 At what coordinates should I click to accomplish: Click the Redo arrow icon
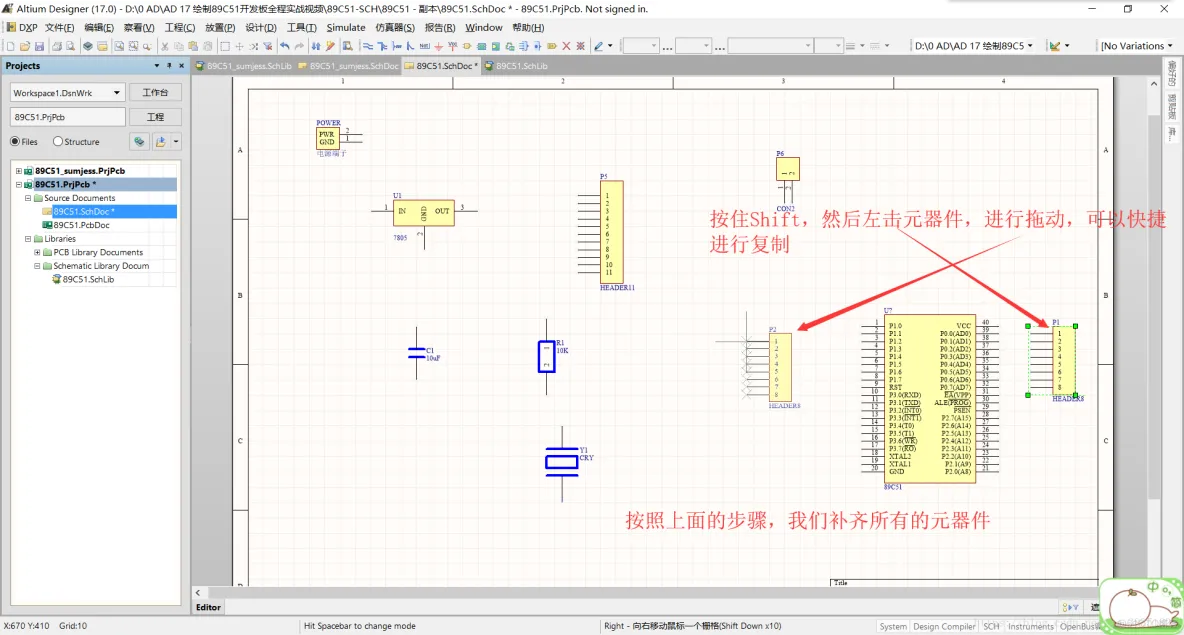pyautogui.click(x=299, y=46)
